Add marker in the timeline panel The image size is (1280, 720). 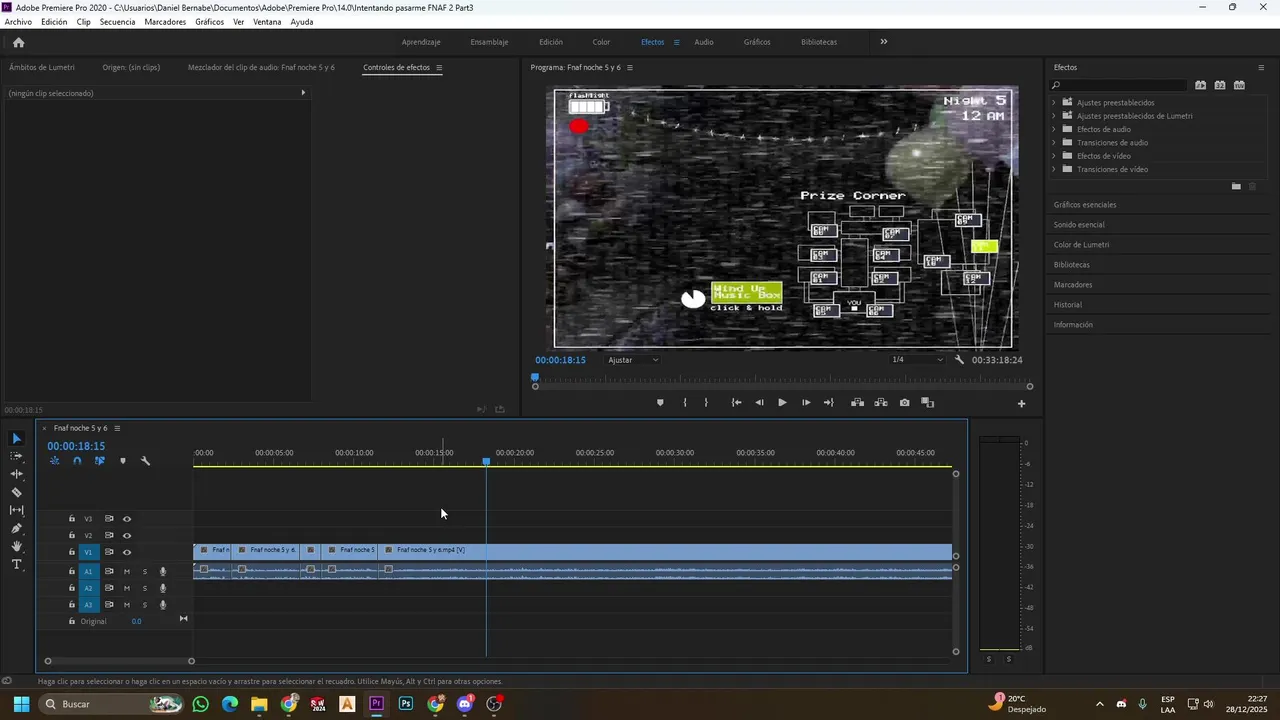click(x=123, y=461)
